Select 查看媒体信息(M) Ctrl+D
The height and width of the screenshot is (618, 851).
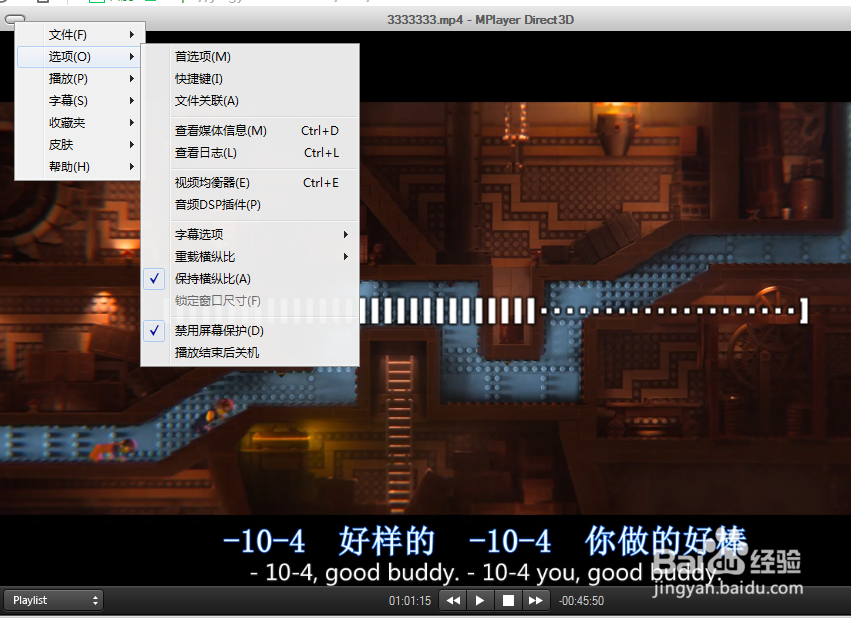pos(250,131)
